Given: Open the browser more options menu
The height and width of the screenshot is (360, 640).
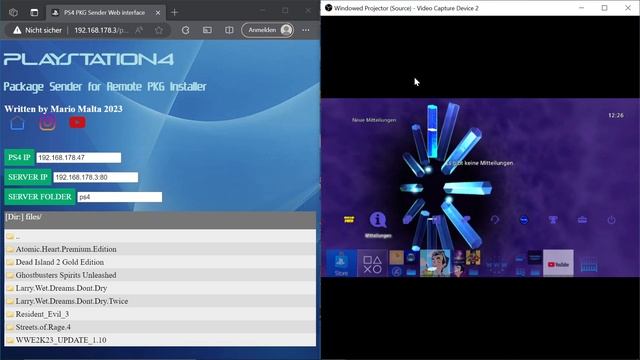Looking at the screenshot, I should point(306,30).
